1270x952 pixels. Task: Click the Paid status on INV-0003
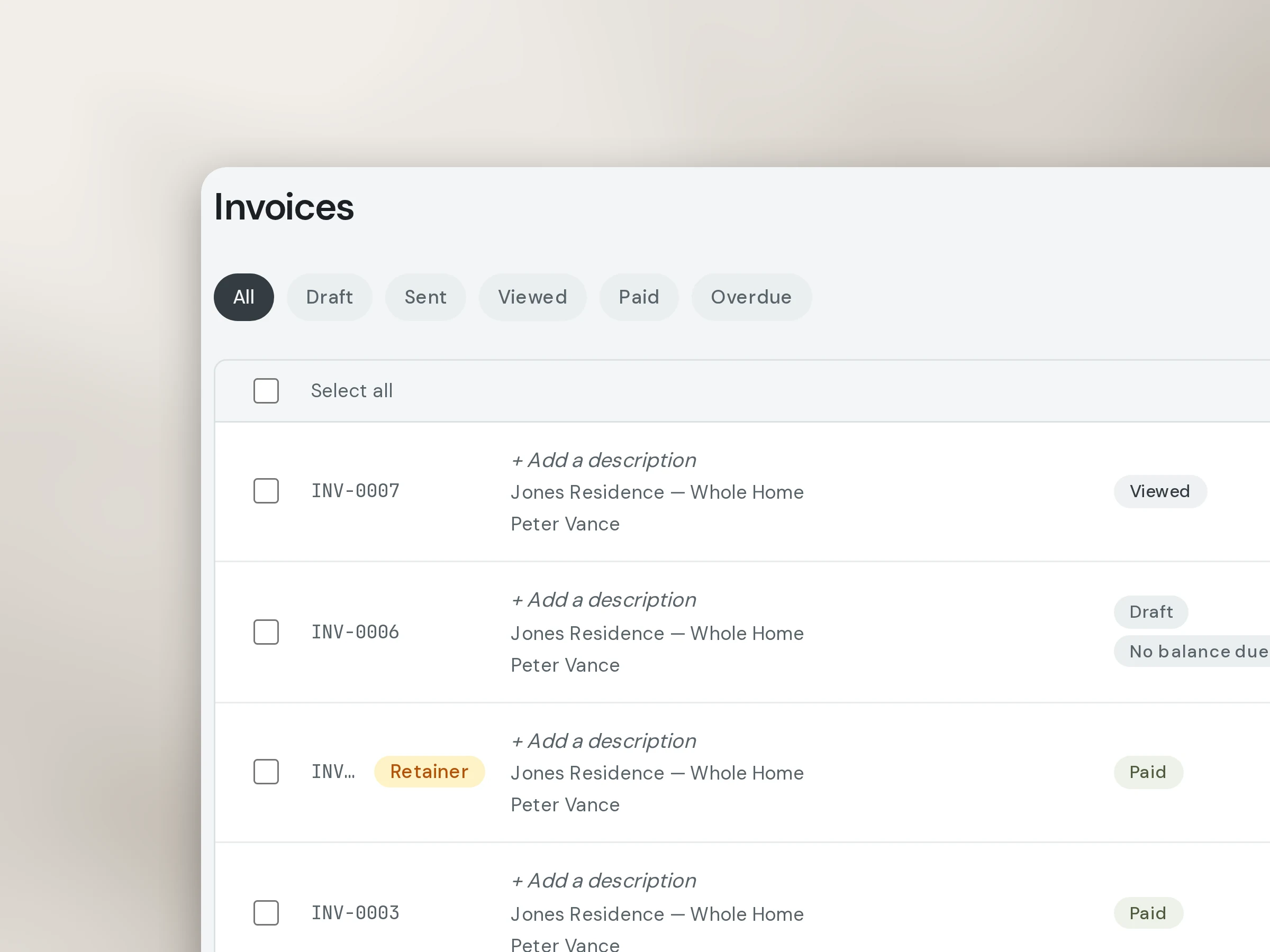click(x=1148, y=913)
